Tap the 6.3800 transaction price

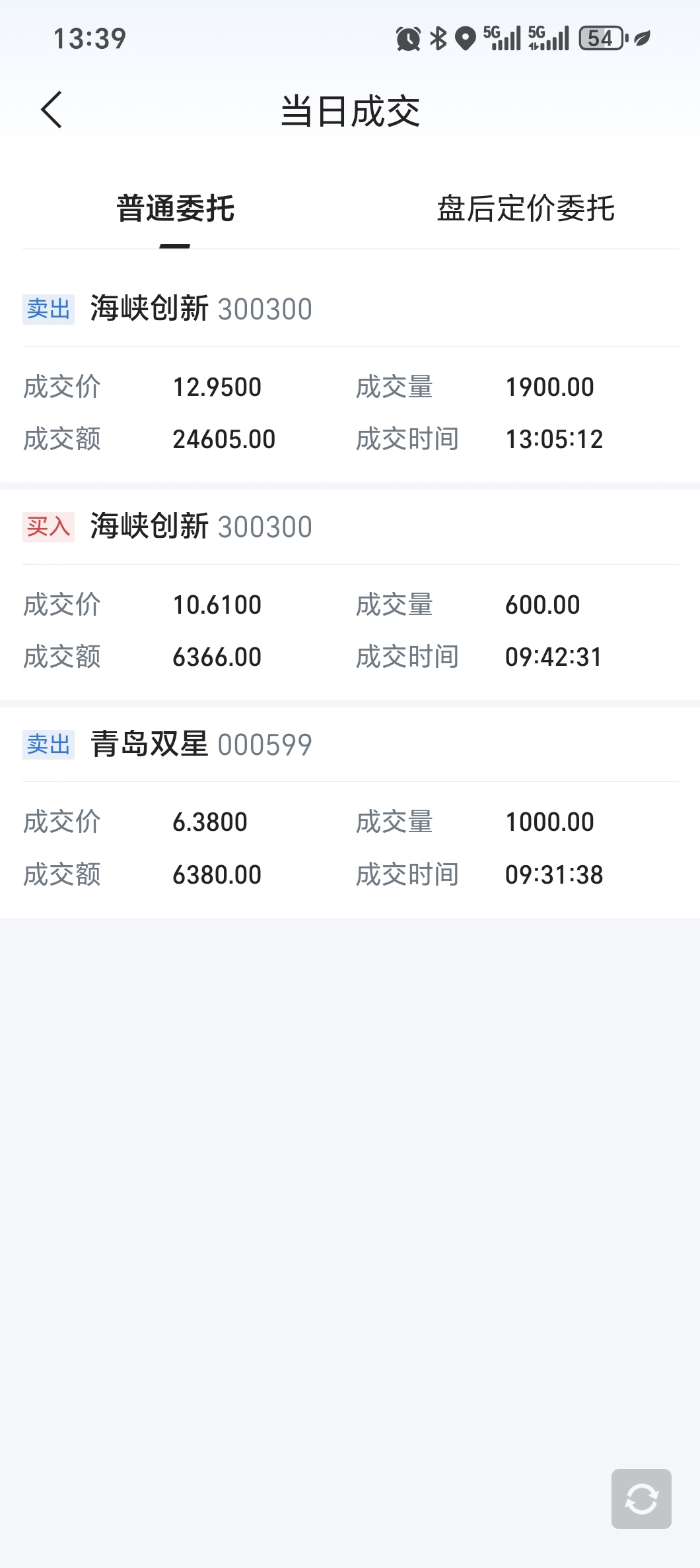(210, 822)
